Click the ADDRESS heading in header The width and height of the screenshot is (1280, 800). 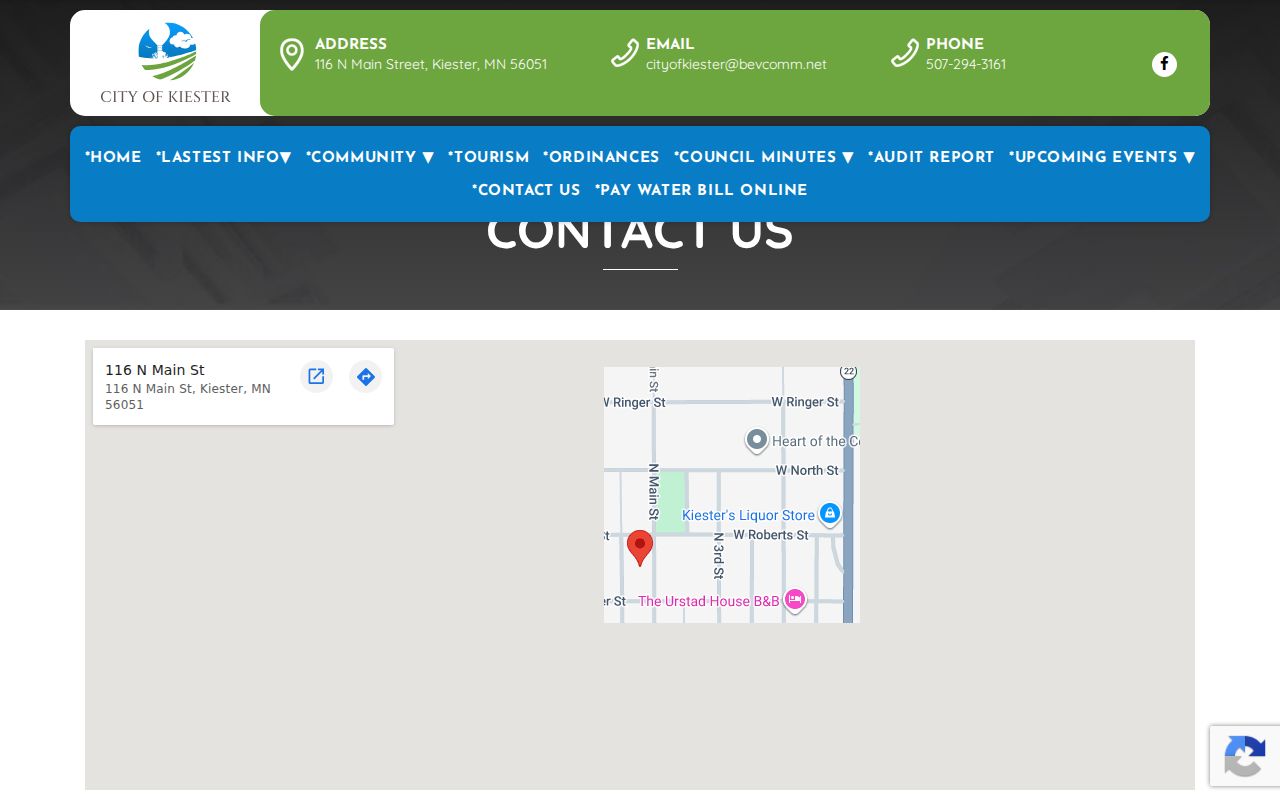[x=351, y=44]
